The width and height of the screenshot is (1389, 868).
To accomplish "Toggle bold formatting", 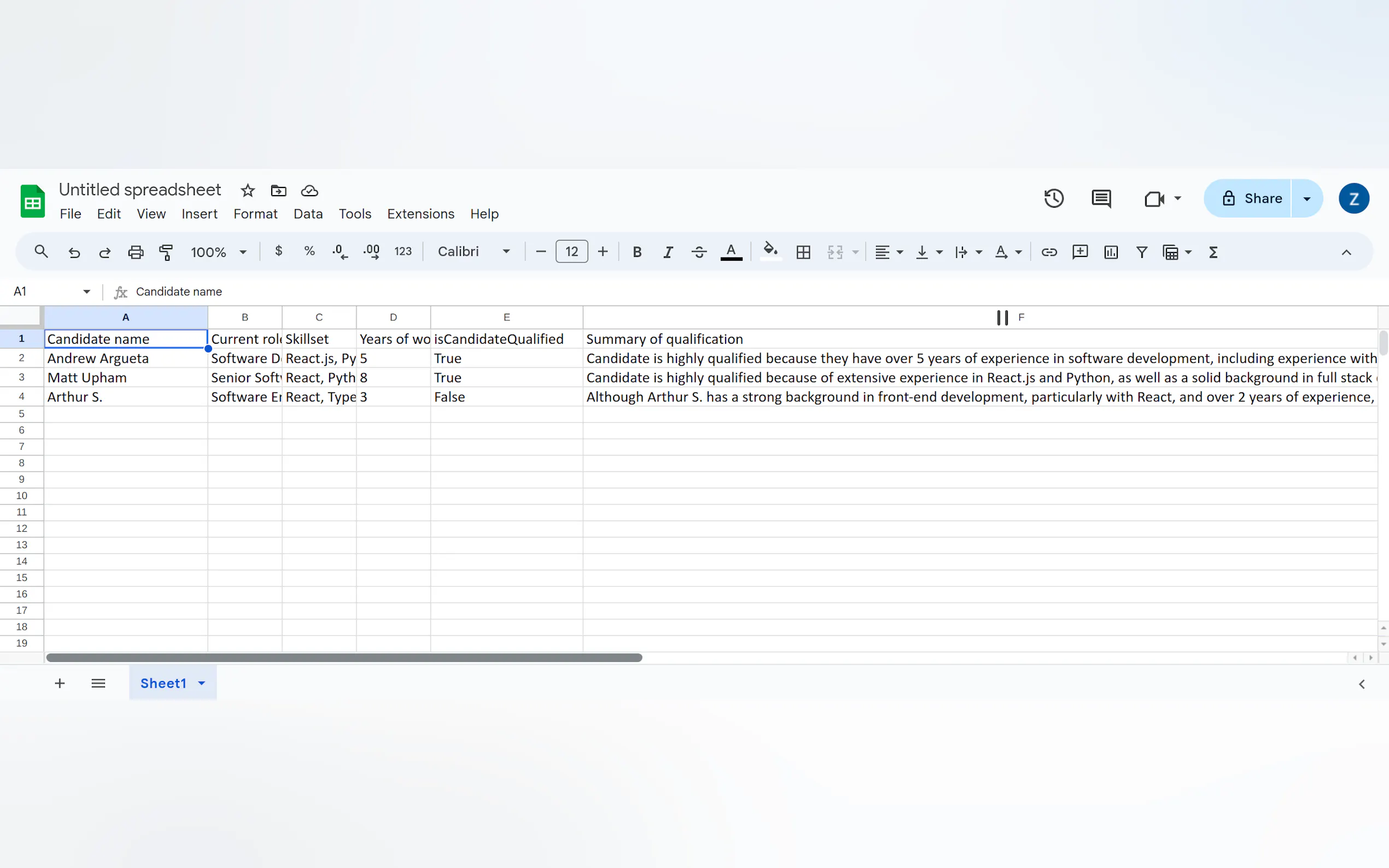I will 637,252.
